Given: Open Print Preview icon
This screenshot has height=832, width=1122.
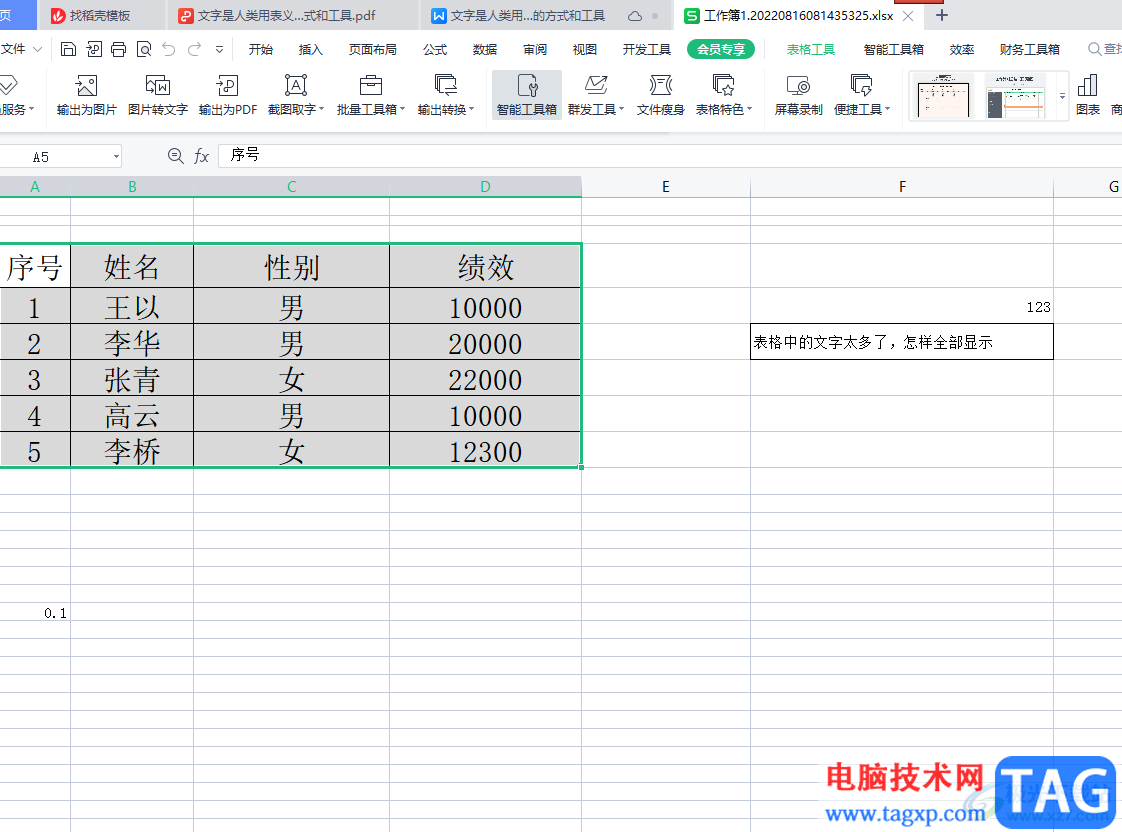Looking at the screenshot, I should click(x=144, y=49).
